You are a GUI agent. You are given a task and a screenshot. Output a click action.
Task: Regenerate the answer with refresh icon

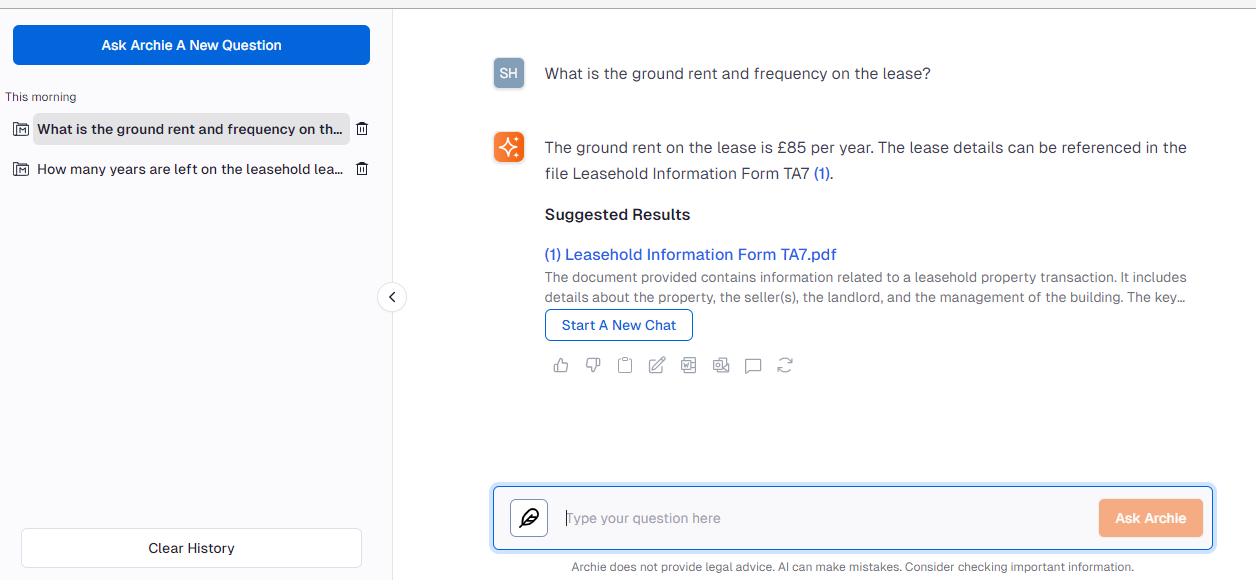click(785, 366)
